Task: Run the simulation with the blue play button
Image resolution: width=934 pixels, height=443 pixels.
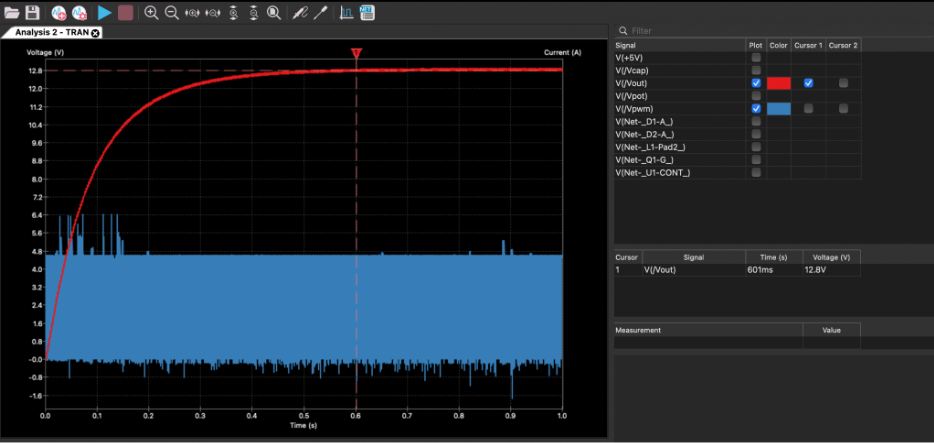Action: pos(105,13)
